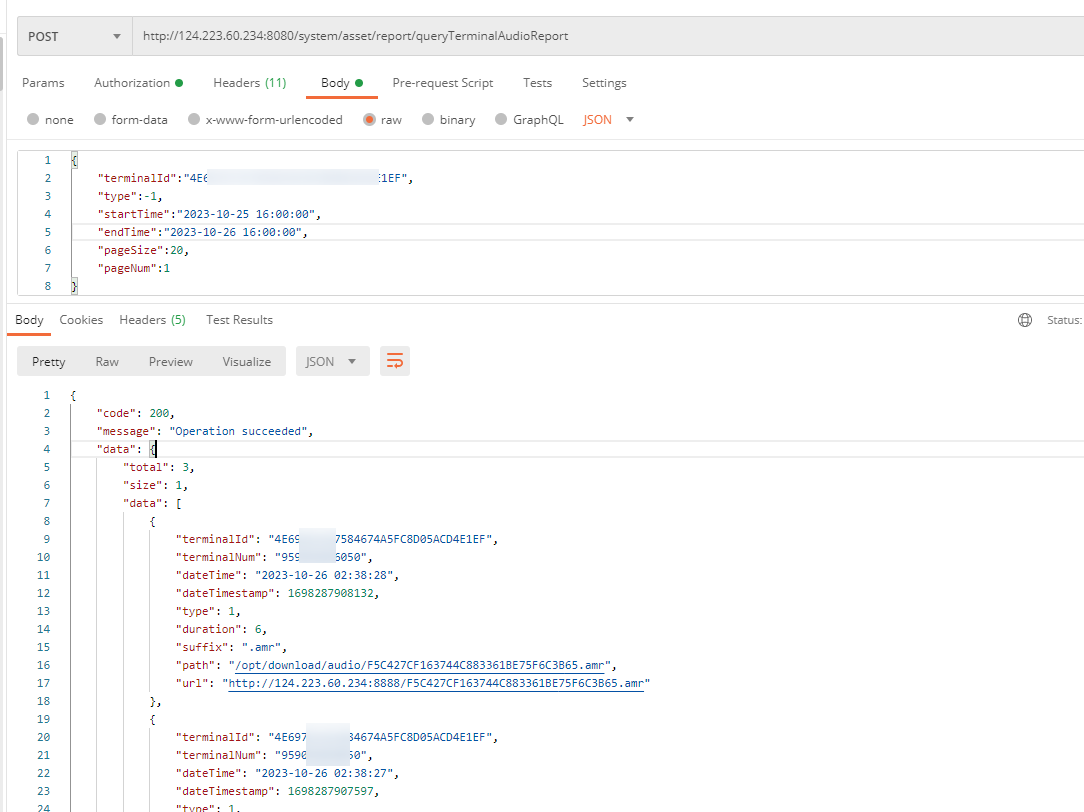Click the globe network icon near Status
This screenshot has height=812, width=1084.
coord(1024,320)
